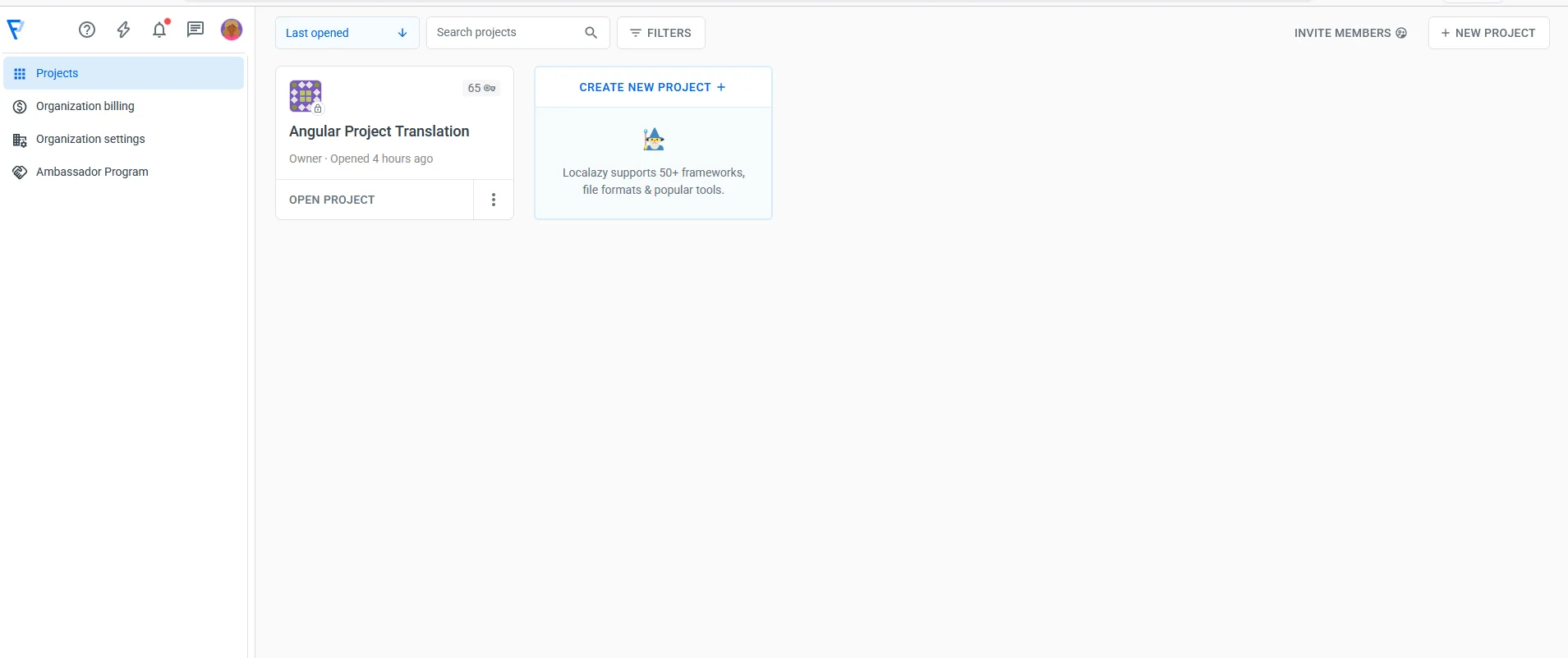Click Open Project button

pyautogui.click(x=375, y=200)
